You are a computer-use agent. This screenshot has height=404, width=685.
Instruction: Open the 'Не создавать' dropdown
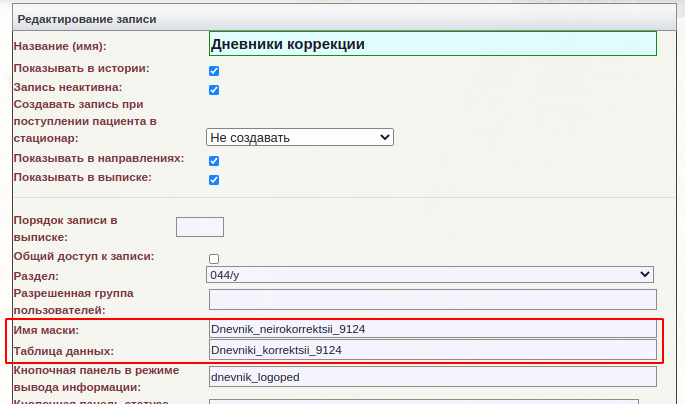[300, 137]
